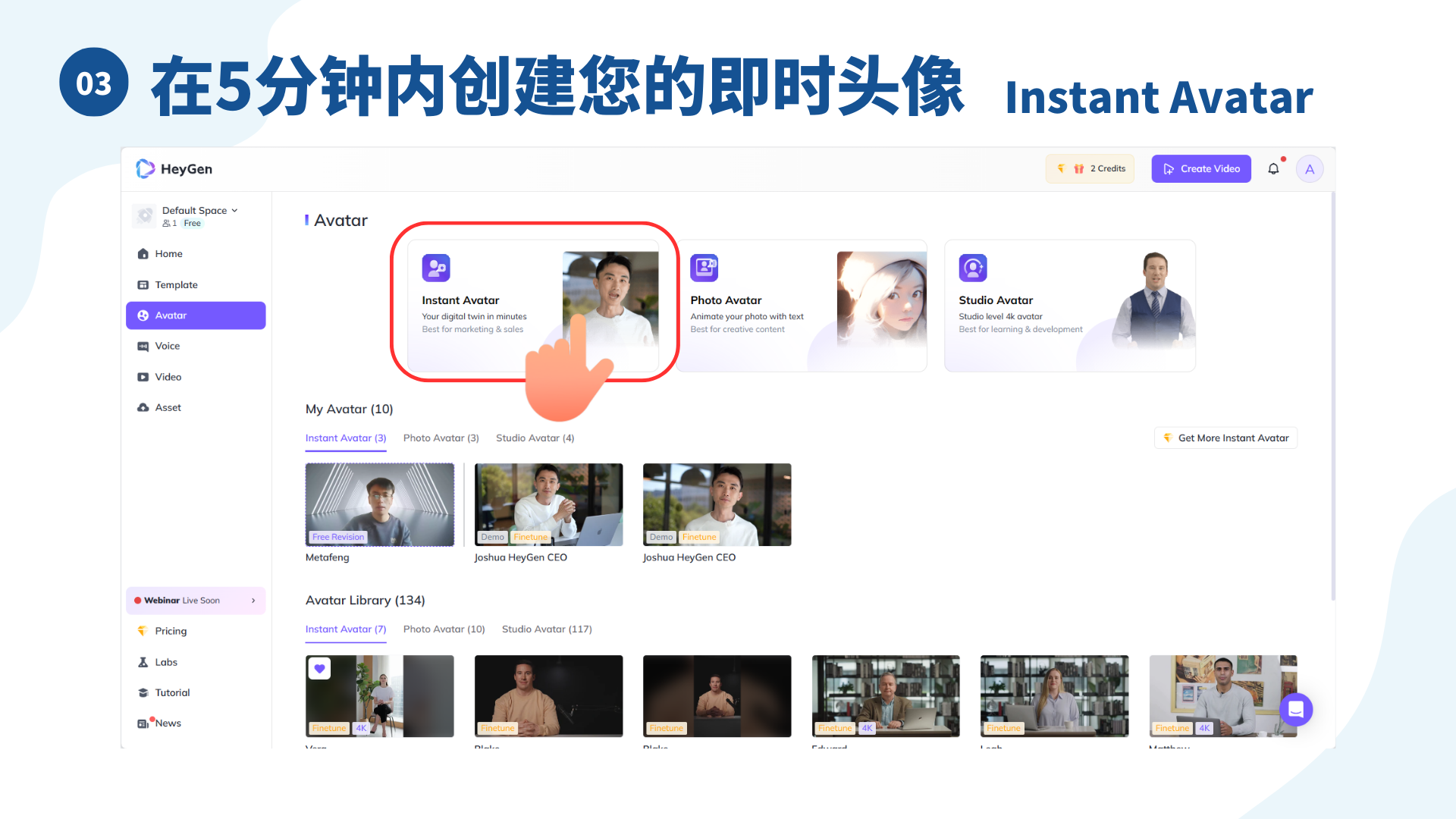Click the Video sidebar icon
This screenshot has width=1456, height=819.
[x=143, y=377]
